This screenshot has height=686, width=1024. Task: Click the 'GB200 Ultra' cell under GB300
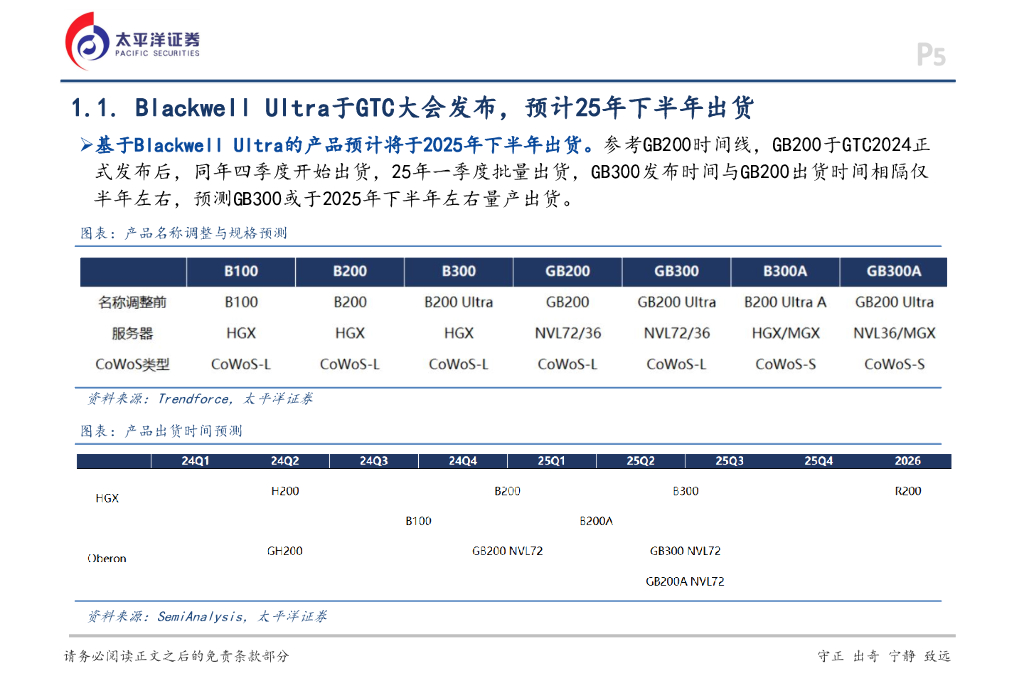click(677, 302)
